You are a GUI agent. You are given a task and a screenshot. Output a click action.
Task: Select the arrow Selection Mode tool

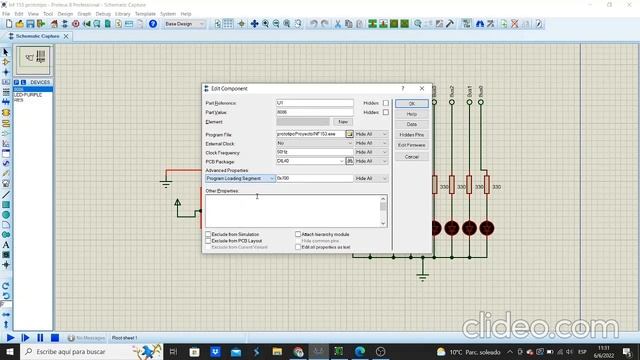pos(6,52)
